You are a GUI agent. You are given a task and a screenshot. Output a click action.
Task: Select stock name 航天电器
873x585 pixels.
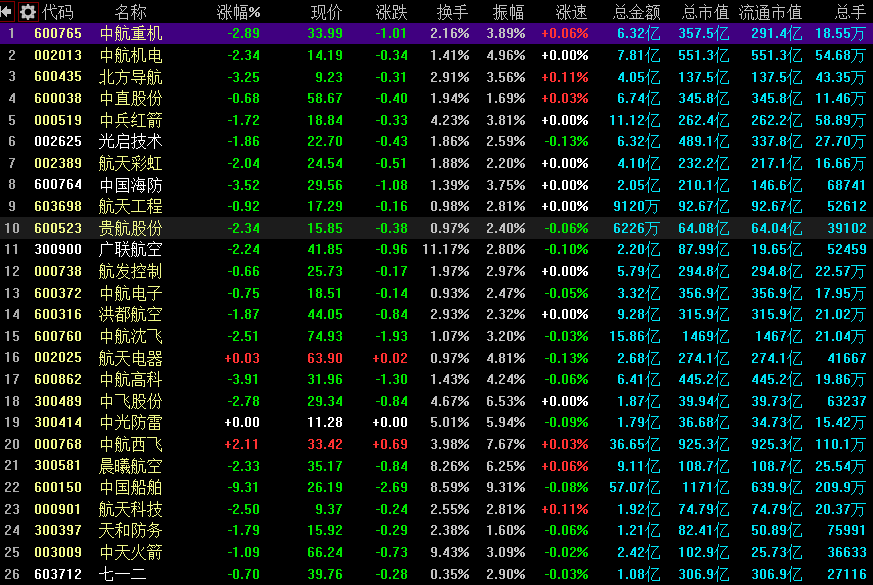[131, 358]
